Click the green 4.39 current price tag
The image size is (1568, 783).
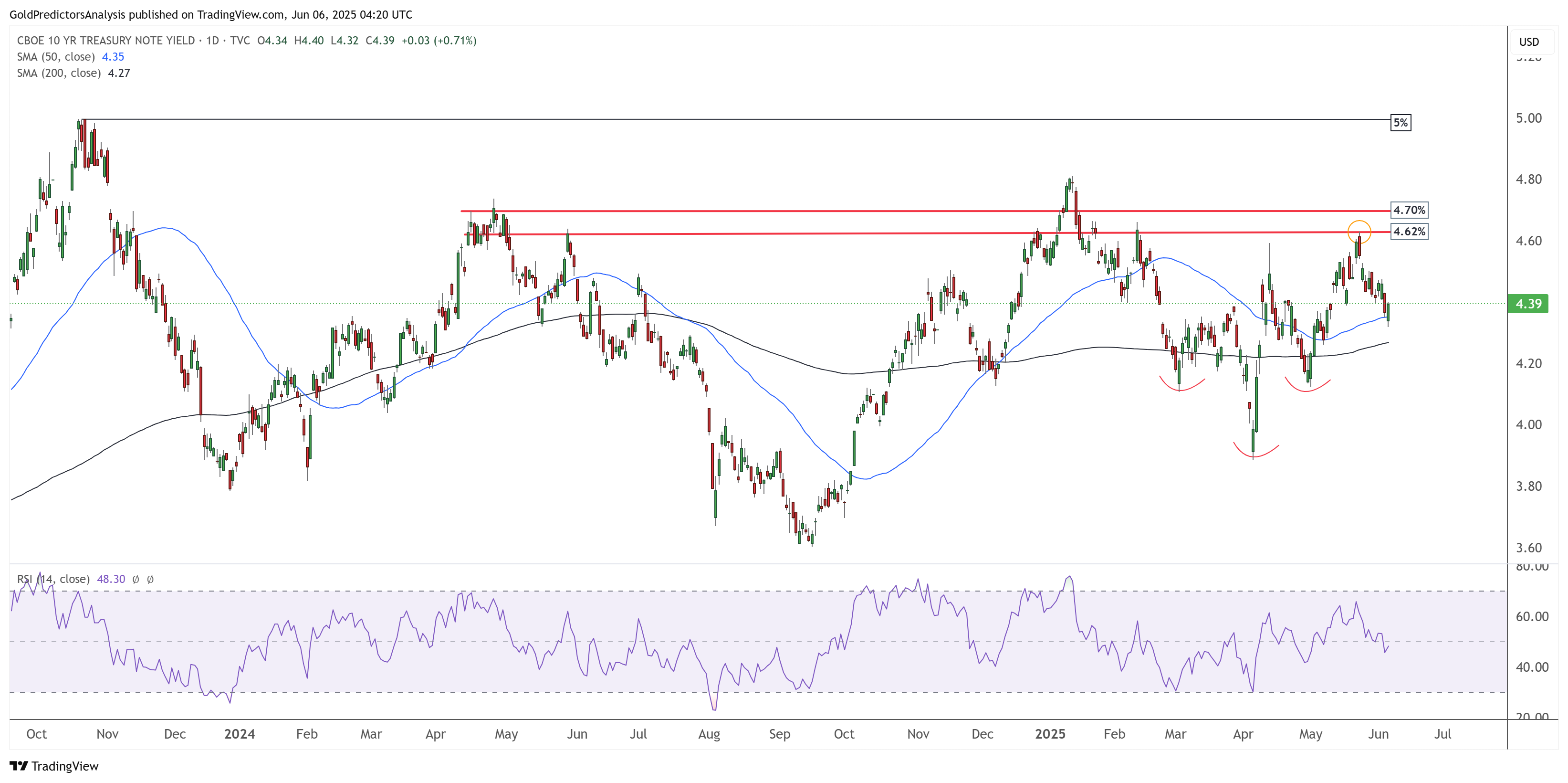coord(1528,304)
